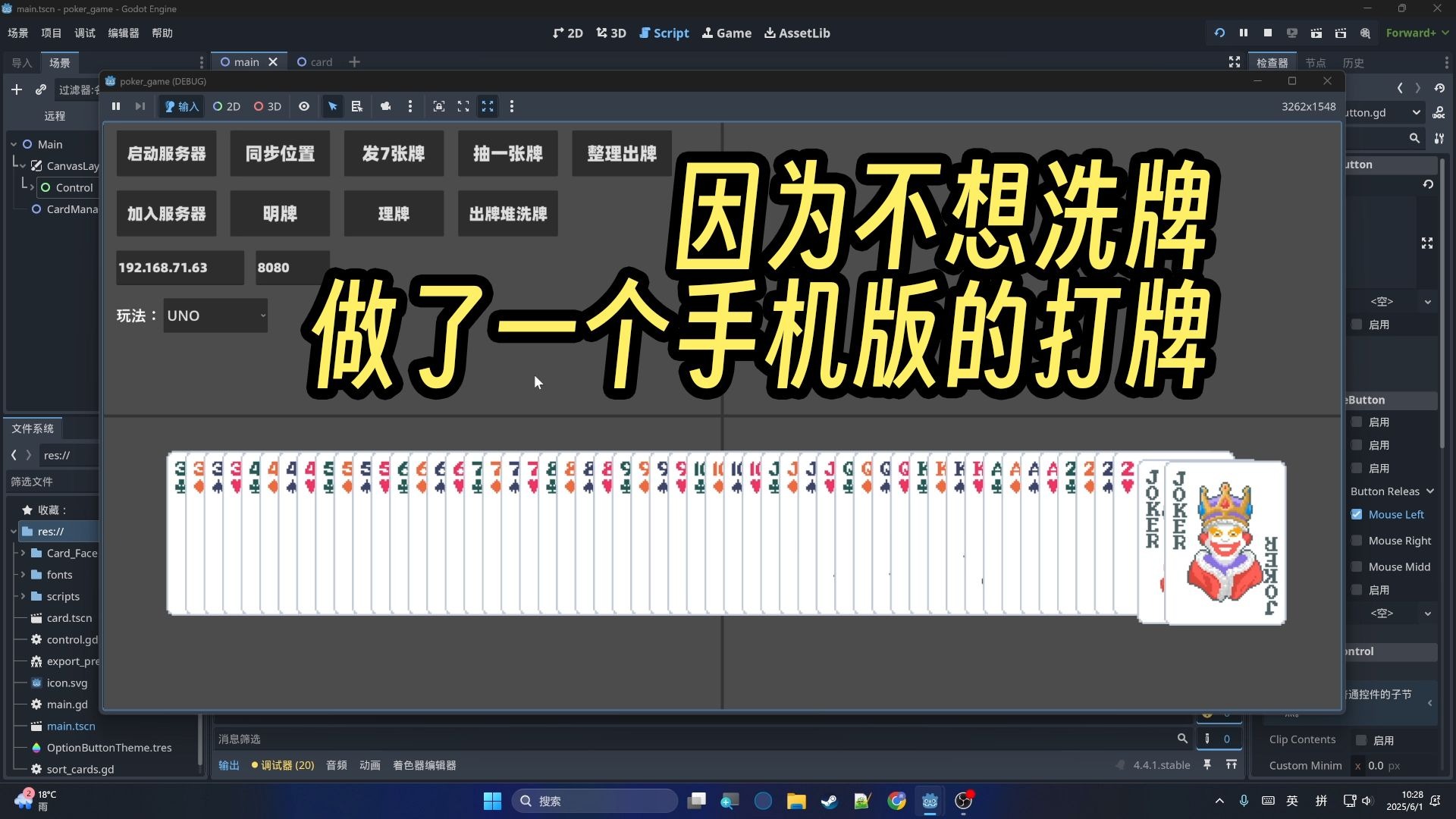Select the pointer pick tool in debug toolbar
The height and width of the screenshot is (819, 1456).
coord(332,106)
